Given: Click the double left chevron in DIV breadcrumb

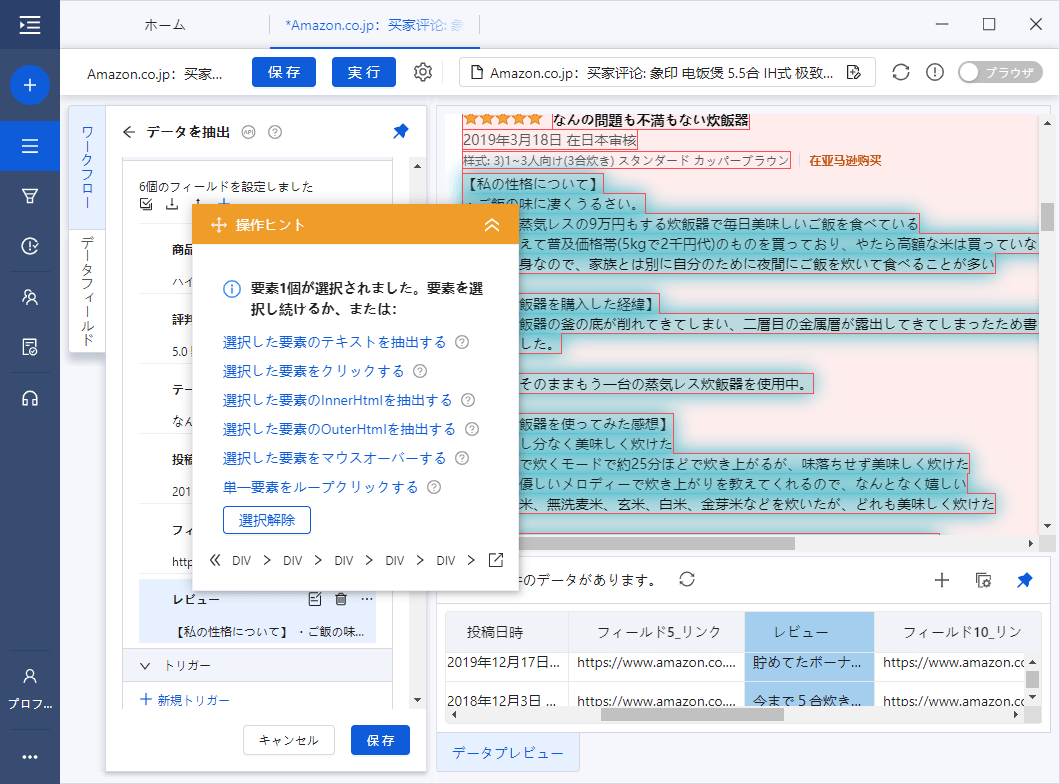Looking at the screenshot, I should [x=215, y=560].
